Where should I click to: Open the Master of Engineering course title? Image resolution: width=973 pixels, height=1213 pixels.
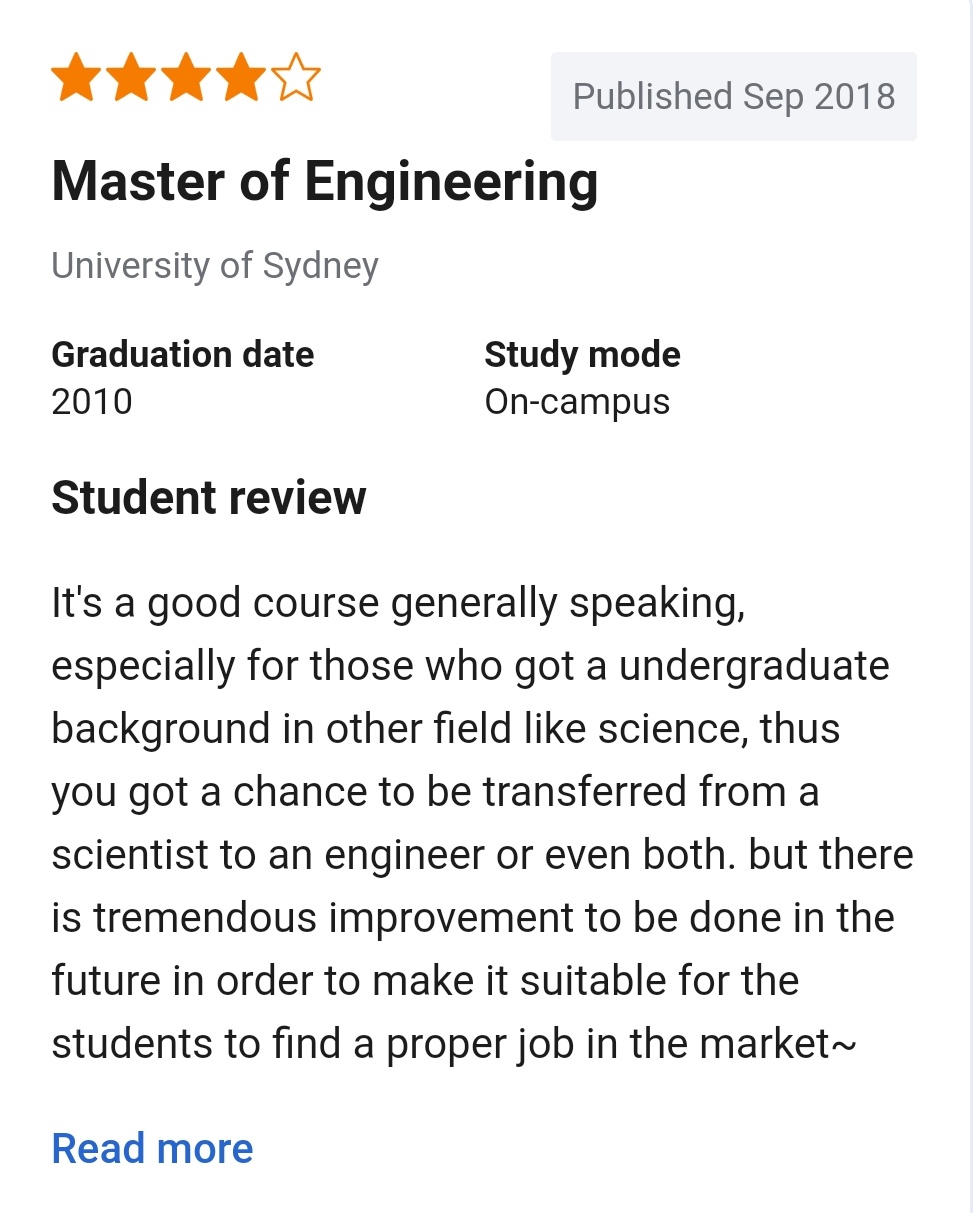pos(325,182)
